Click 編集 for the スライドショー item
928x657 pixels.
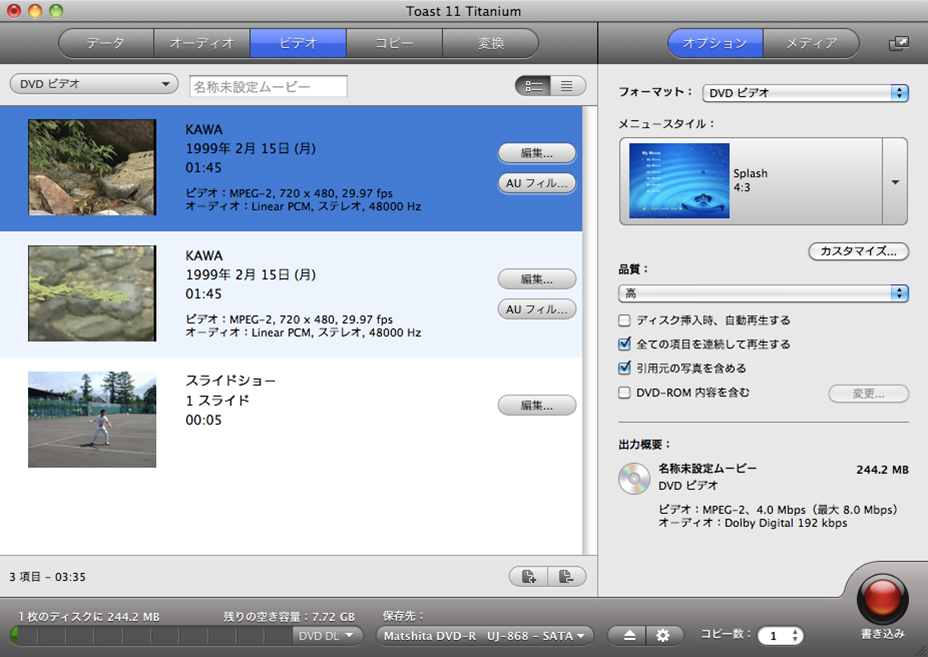(537, 405)
